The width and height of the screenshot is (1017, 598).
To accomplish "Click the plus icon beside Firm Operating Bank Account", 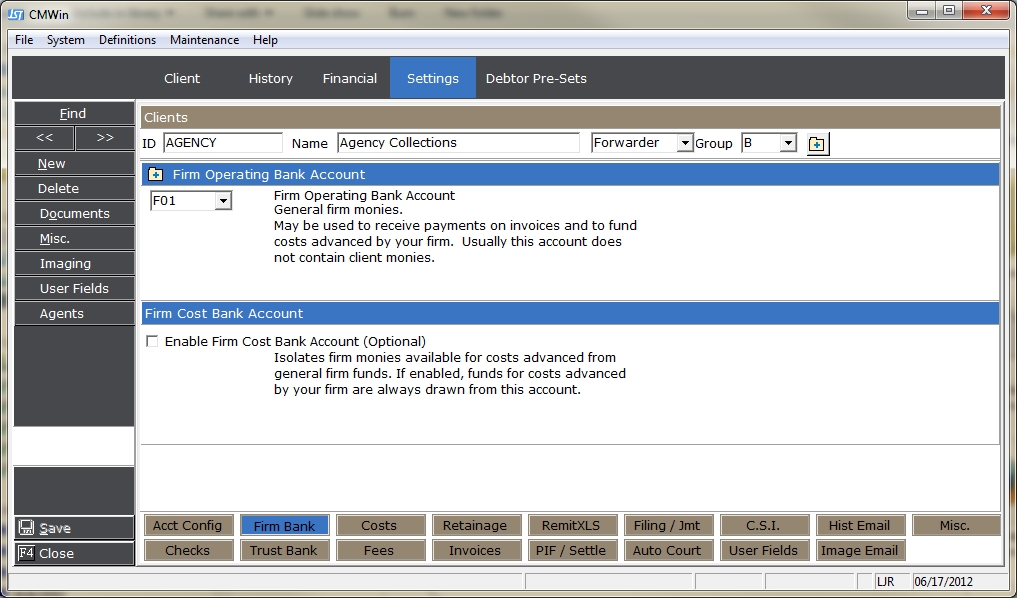I will (x=156, y=174).
